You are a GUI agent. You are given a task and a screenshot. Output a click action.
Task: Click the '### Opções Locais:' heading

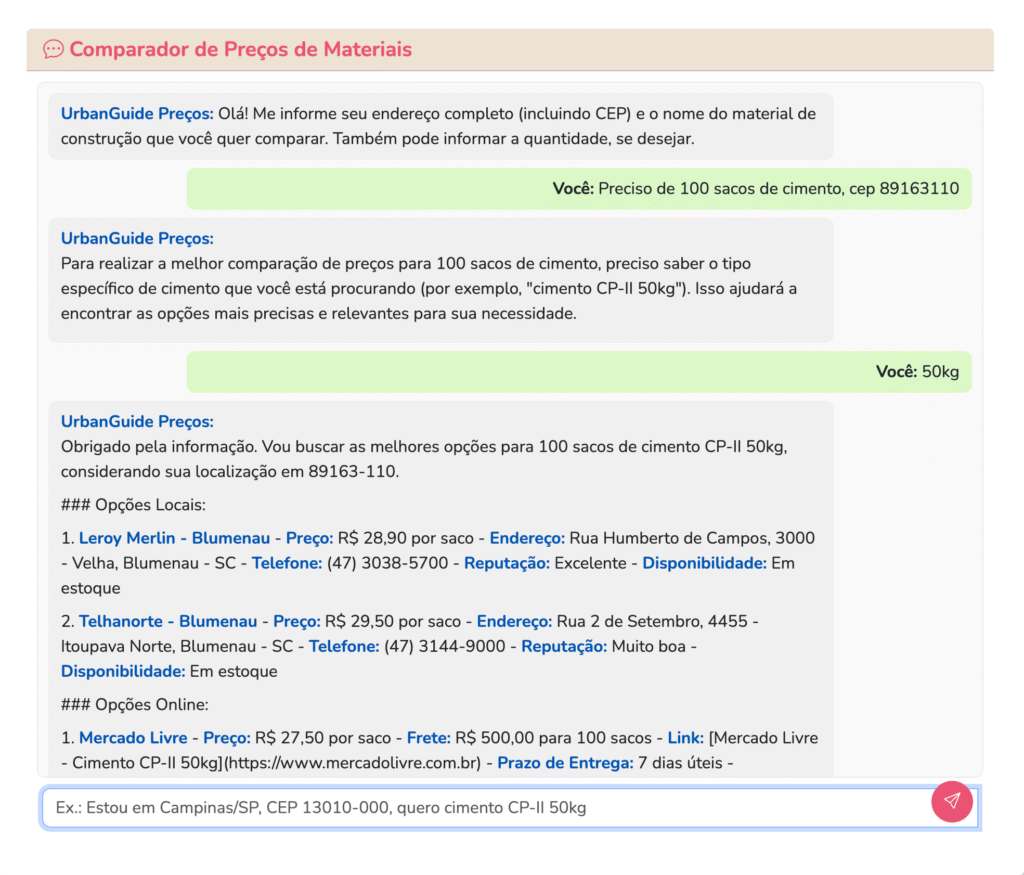pyautogui.click(x=133, y=505)
